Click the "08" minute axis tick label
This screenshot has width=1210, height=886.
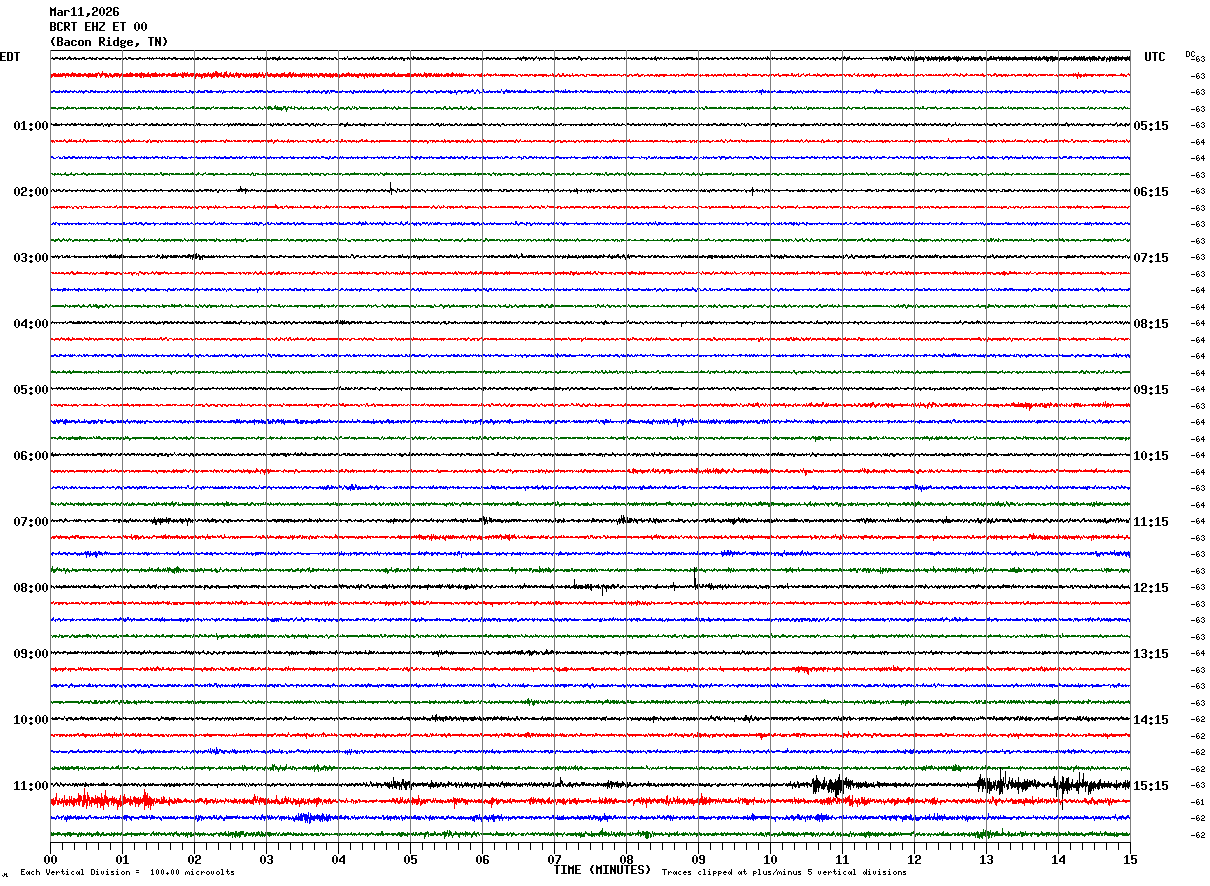[x=626, y=860]
